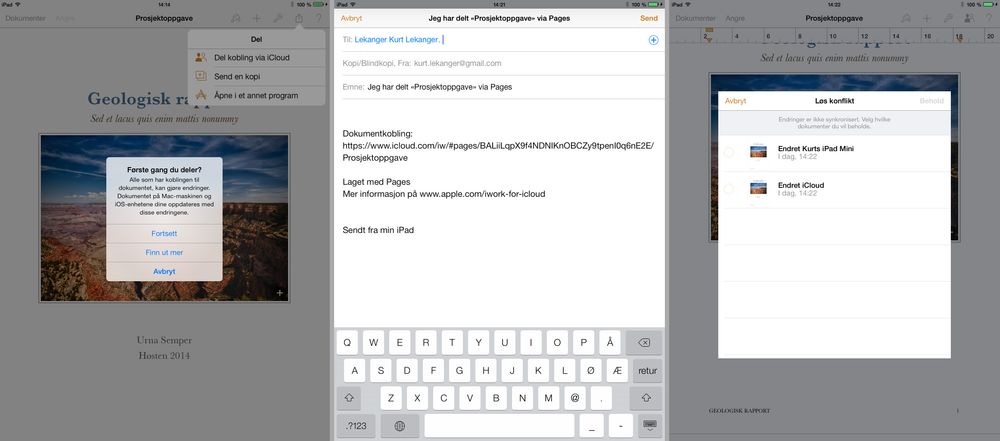Tap the icloud.com document link in the mail body
1000x441 pixels.
pyautogui.click(x=498, y=151)
